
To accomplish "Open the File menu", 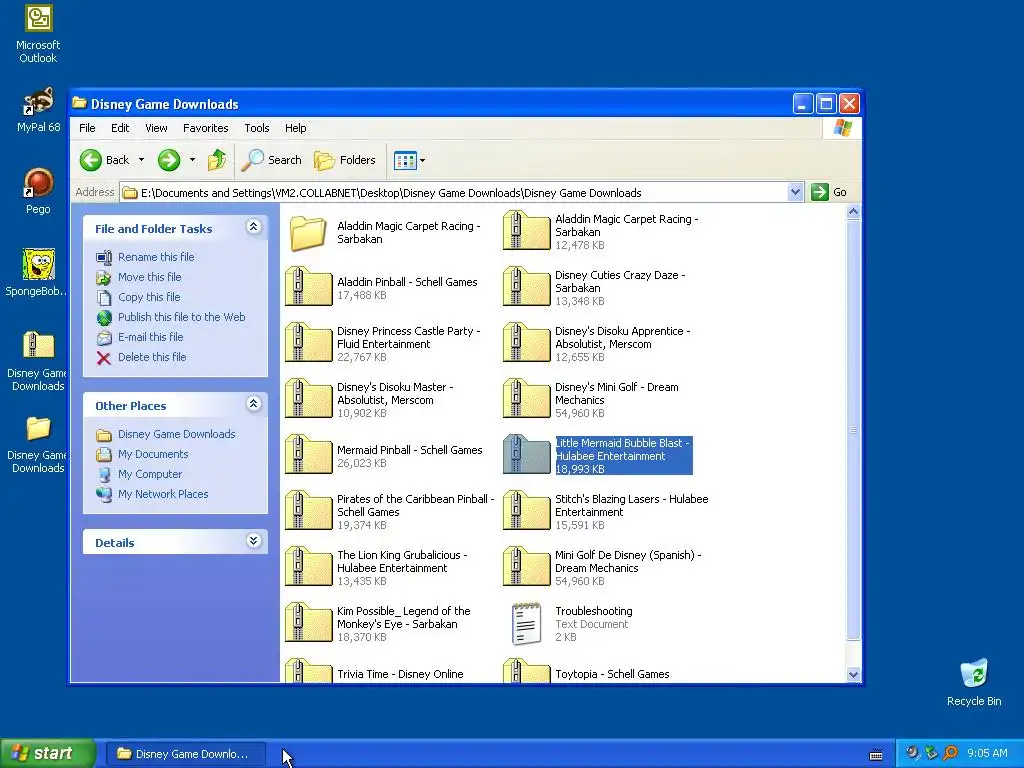I will pyautogui.click(x=87, y=128).
